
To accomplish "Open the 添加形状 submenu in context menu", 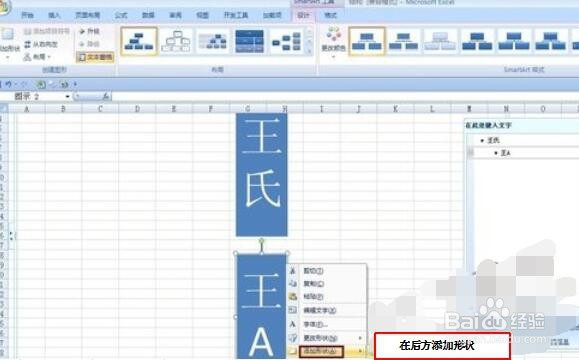I will 327,351.
